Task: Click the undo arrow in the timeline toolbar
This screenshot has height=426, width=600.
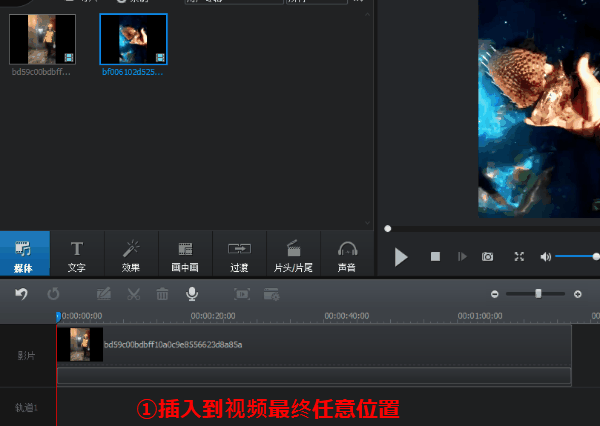Action: 21,294
